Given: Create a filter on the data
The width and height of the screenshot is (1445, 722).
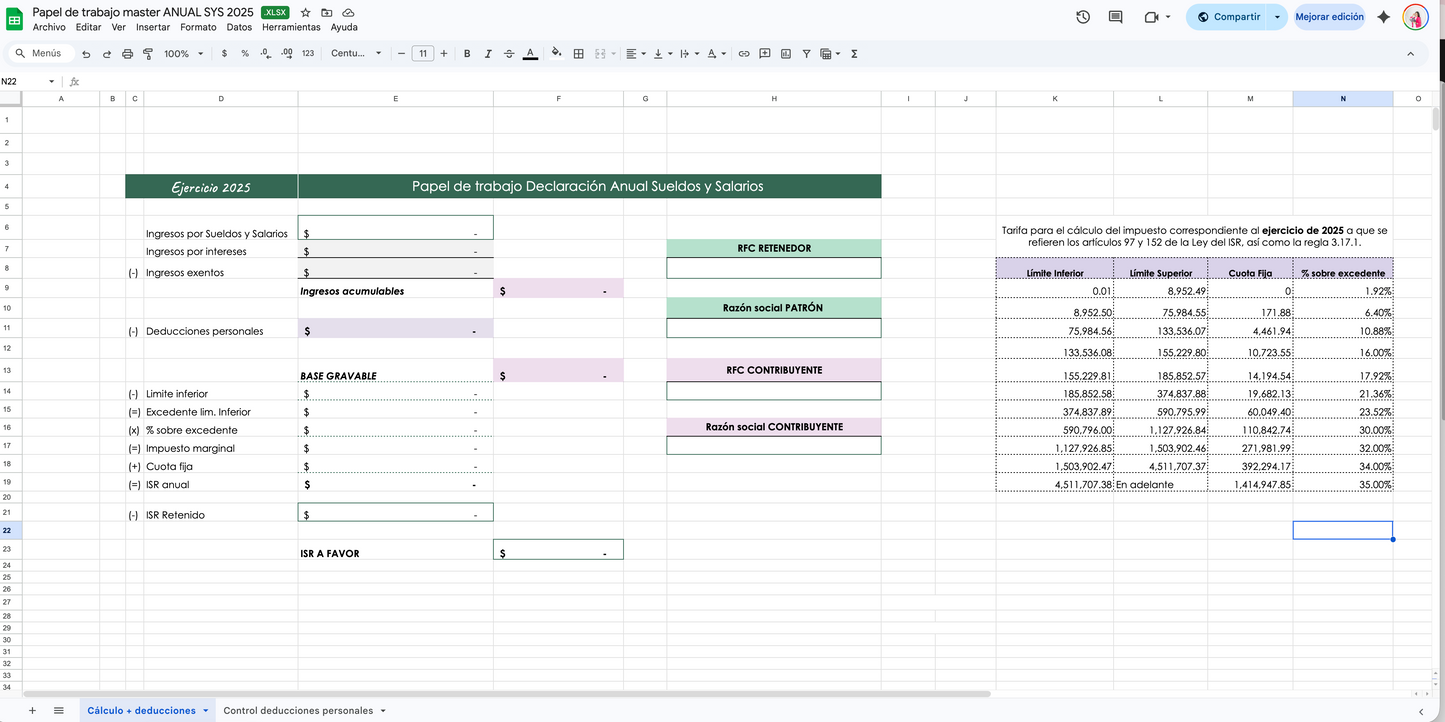Looking at the screenshot, I should click(806, 53).
